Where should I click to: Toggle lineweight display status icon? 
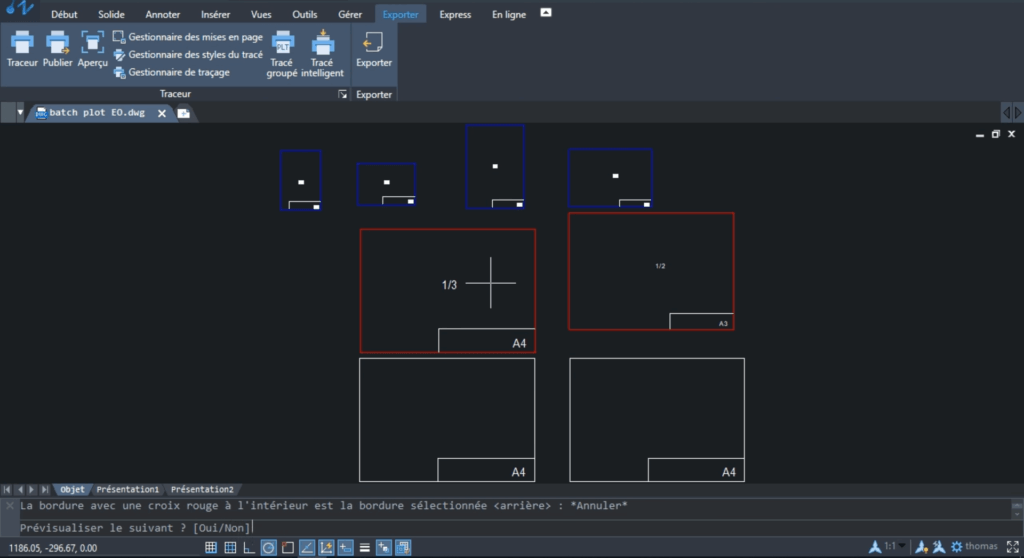(x=364, y=548)
